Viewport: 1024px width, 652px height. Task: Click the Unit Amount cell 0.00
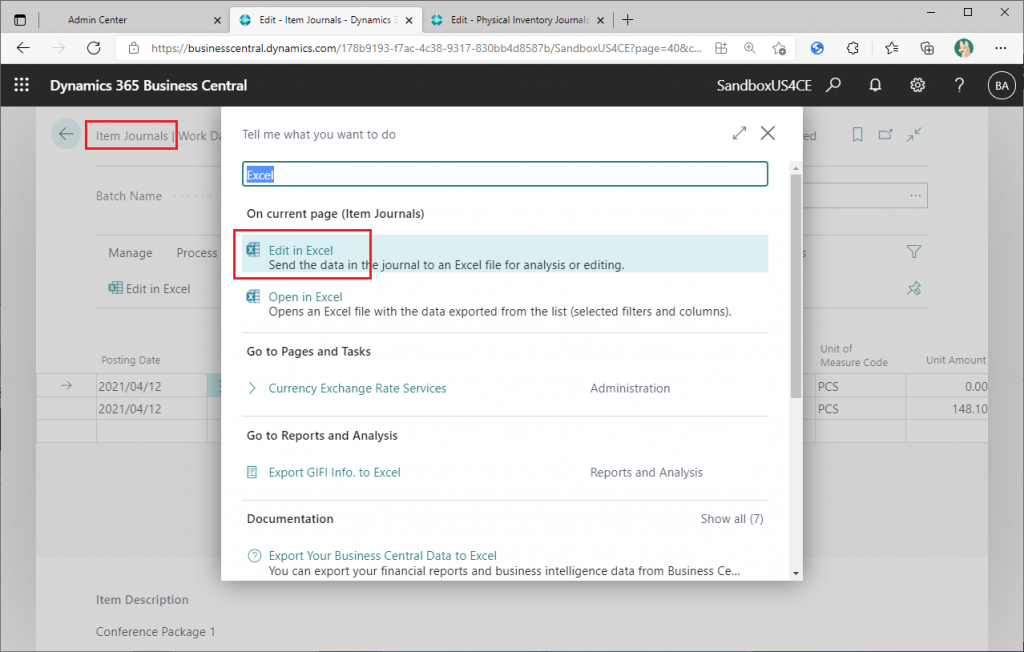[946, 386]
